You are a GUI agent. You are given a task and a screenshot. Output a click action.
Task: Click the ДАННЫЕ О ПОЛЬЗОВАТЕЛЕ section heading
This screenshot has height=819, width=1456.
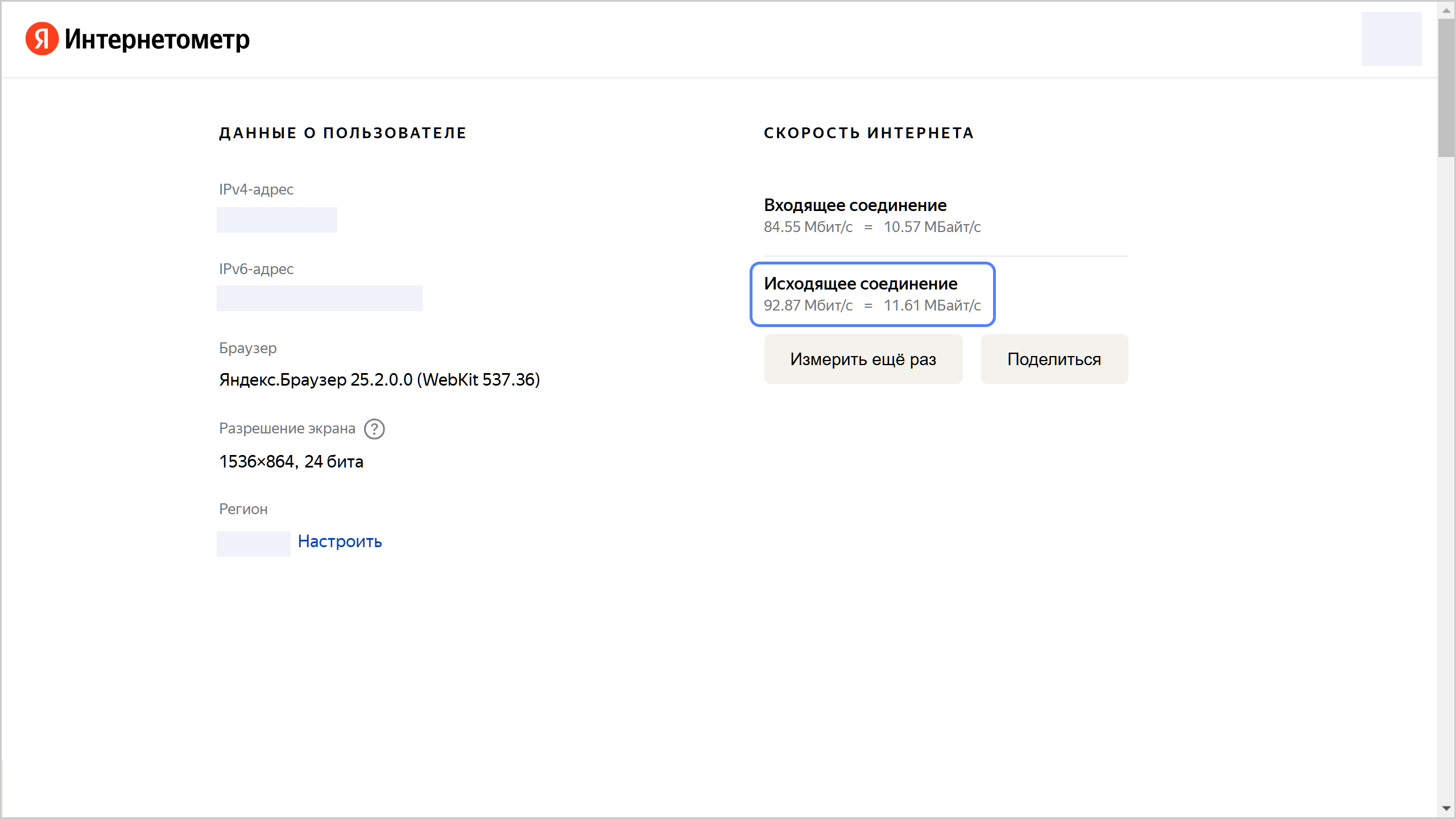click(342, 133)
